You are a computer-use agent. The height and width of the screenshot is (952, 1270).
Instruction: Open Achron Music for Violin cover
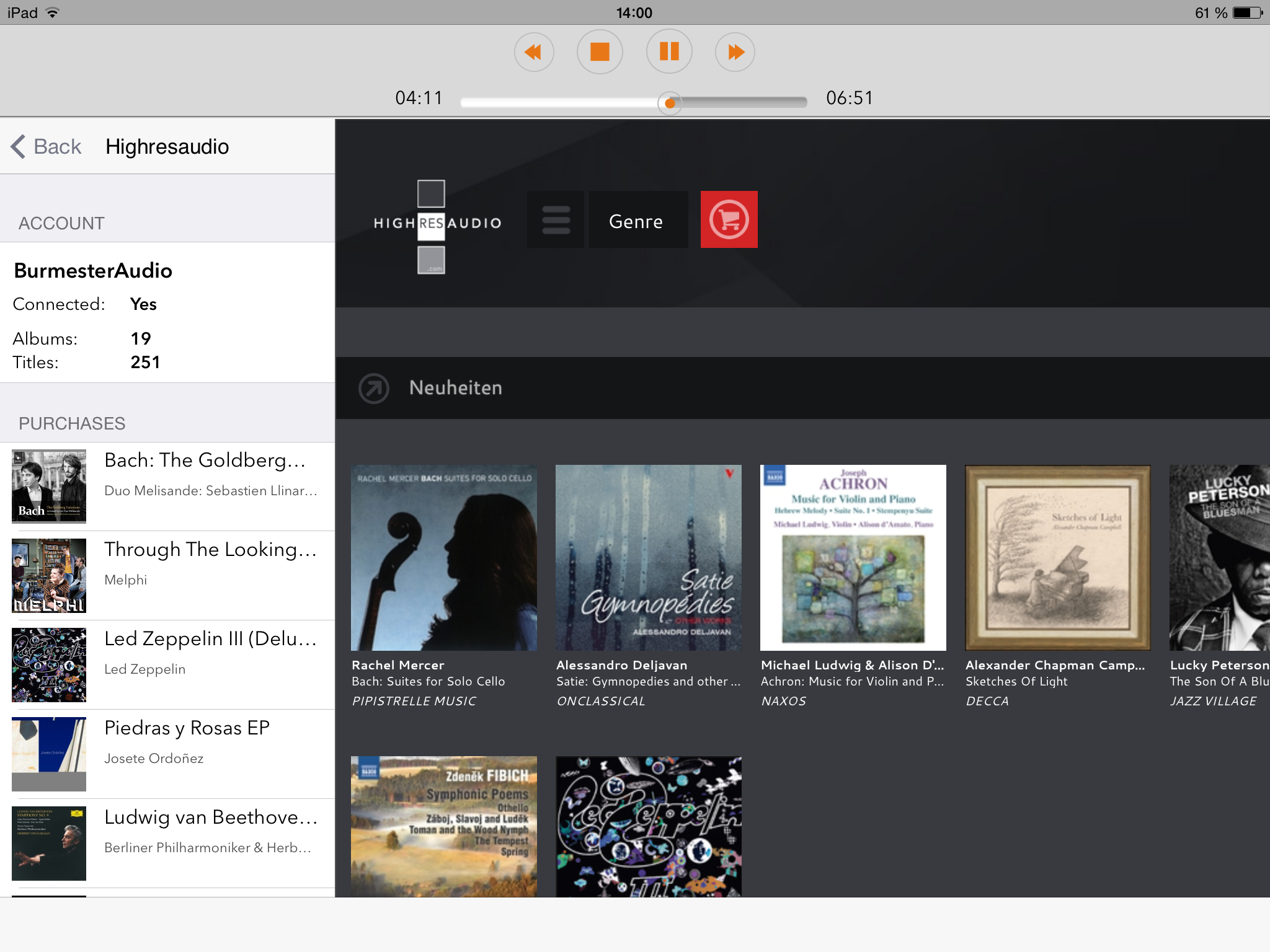point(853,558)
